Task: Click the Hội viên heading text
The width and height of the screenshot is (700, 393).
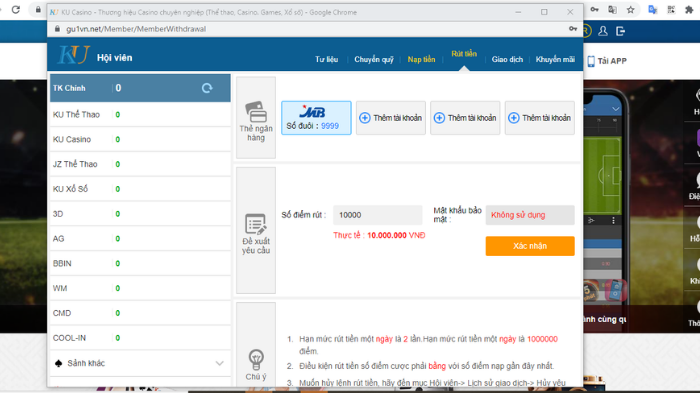Action: [x=115, y=58]
